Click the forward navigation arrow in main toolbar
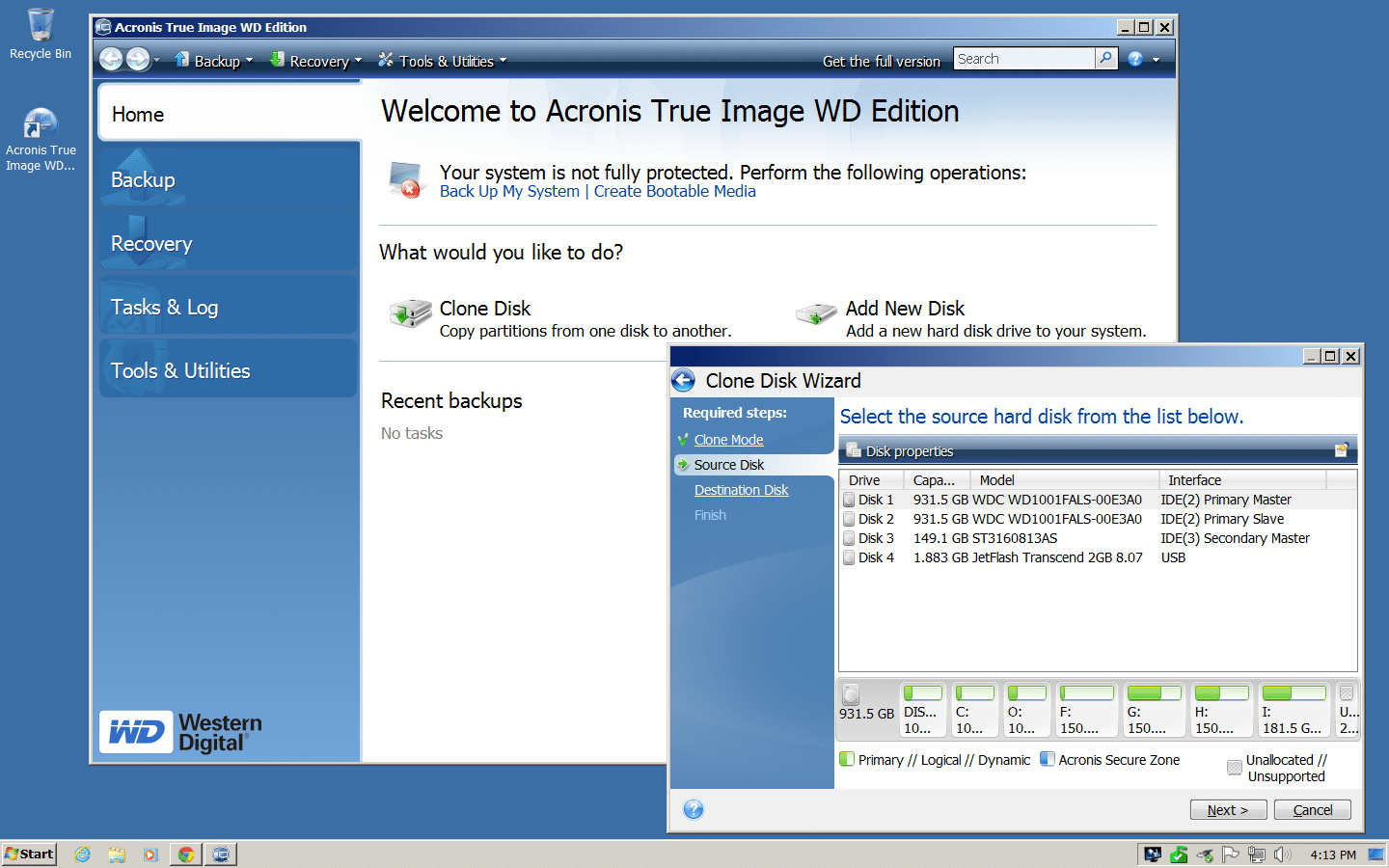Screen dimensions: 1389x868 tap(138, 60)
